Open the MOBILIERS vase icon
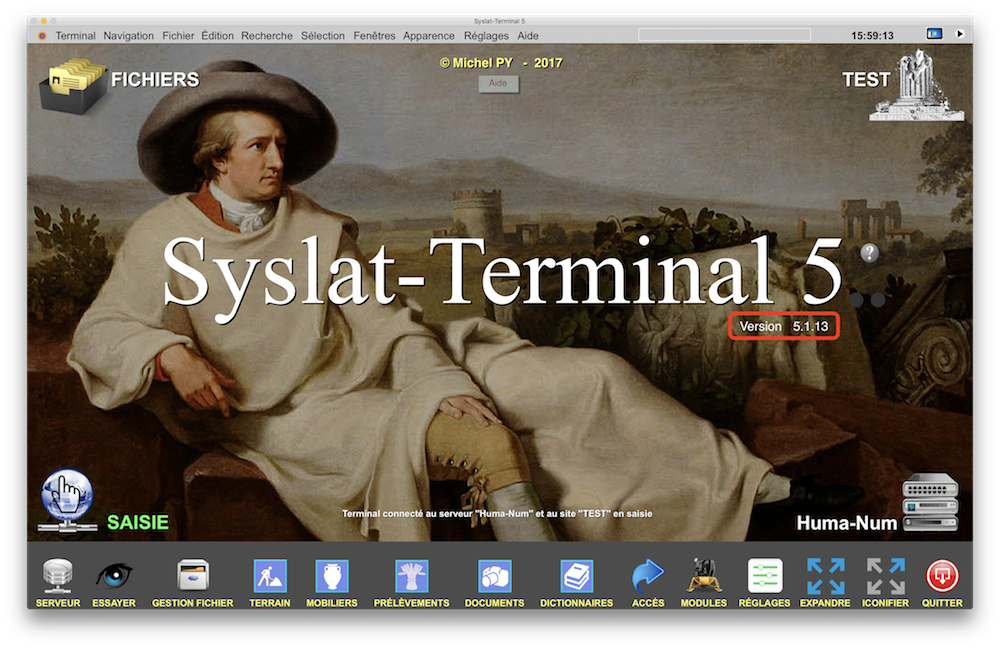 click(x=332, y=575)
